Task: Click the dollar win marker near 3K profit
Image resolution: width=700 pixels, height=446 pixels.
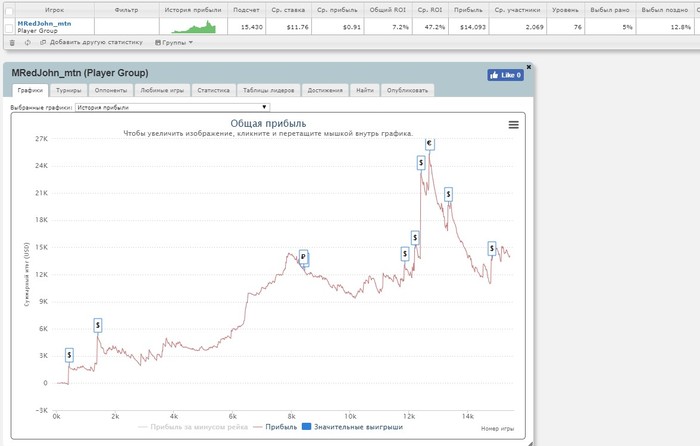Action: pos(69,355)
